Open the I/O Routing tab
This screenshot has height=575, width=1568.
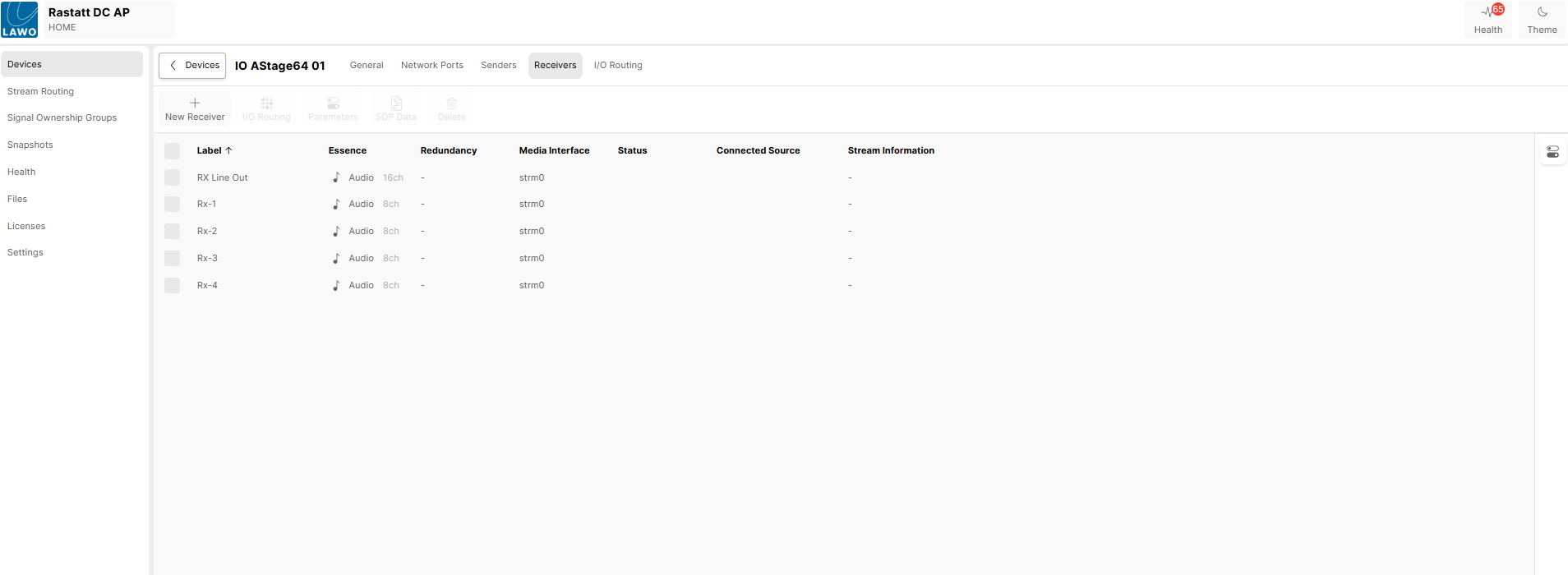click(x=618, y=66)
